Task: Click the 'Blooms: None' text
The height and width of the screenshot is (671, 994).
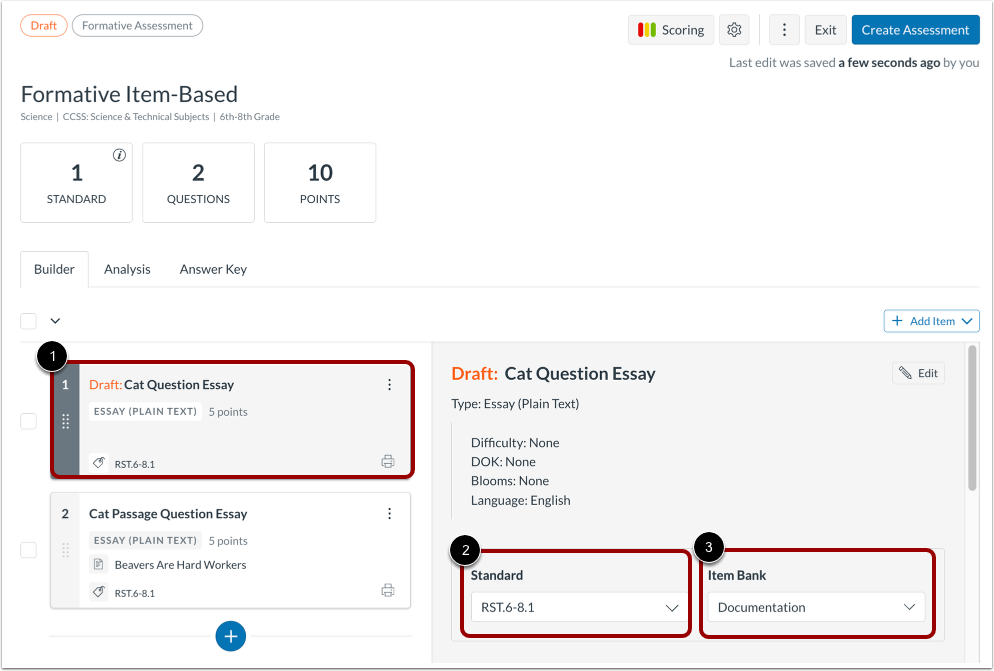Action: [510, 481]
